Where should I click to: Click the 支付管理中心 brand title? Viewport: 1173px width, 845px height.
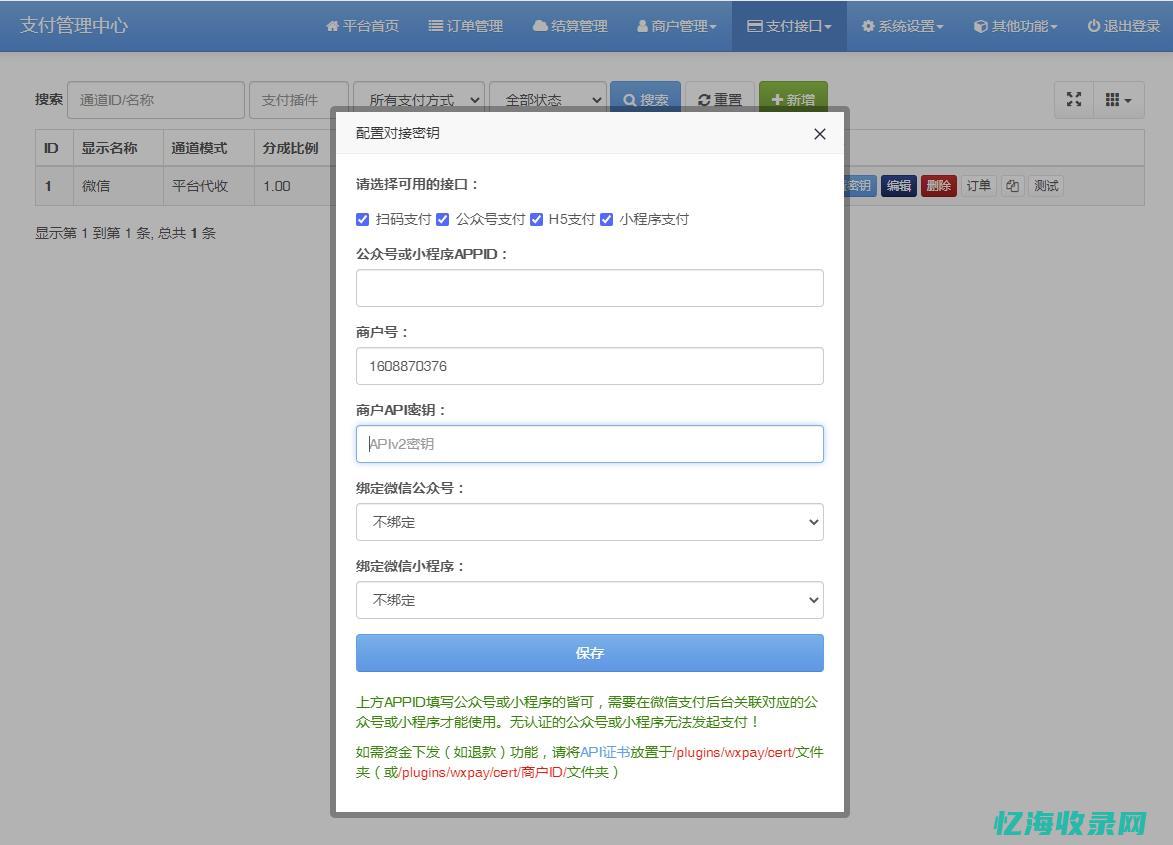click(x=74, y=25)
